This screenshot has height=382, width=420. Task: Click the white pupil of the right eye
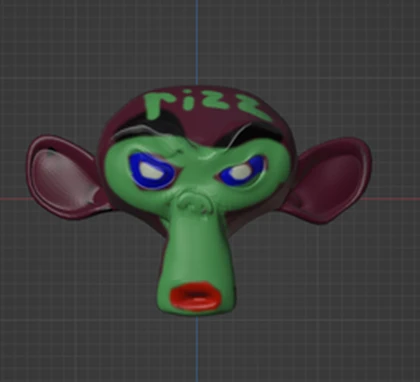tap(241, 171)
